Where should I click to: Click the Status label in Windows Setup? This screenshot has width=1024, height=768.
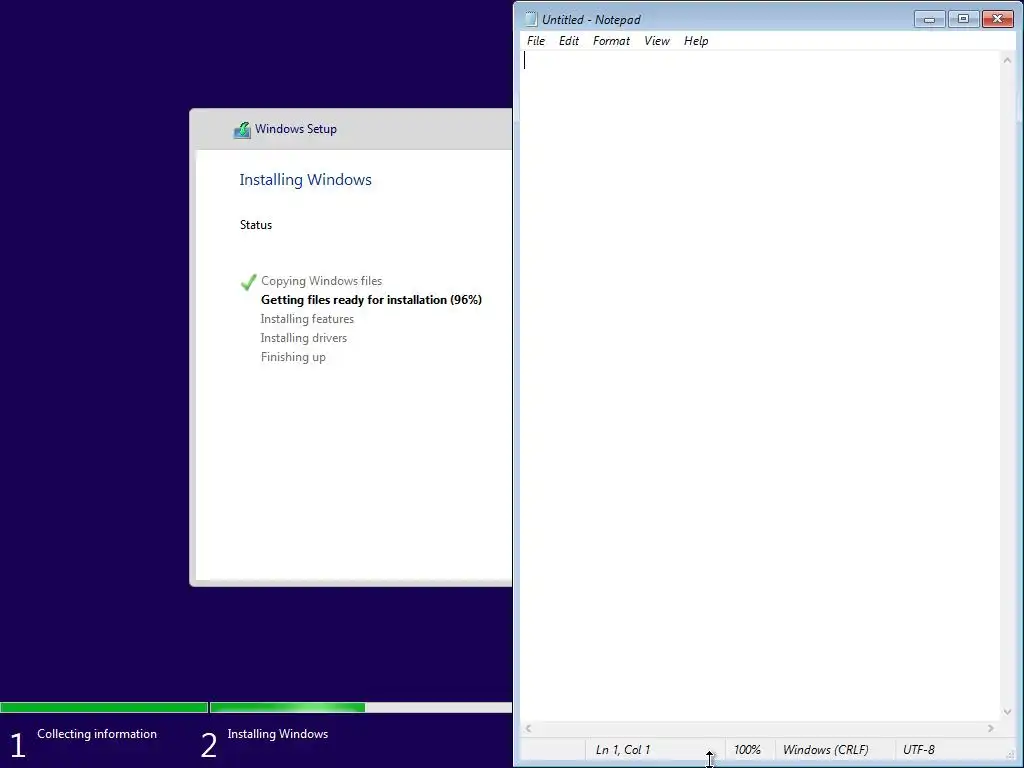[x=255, y=225]
